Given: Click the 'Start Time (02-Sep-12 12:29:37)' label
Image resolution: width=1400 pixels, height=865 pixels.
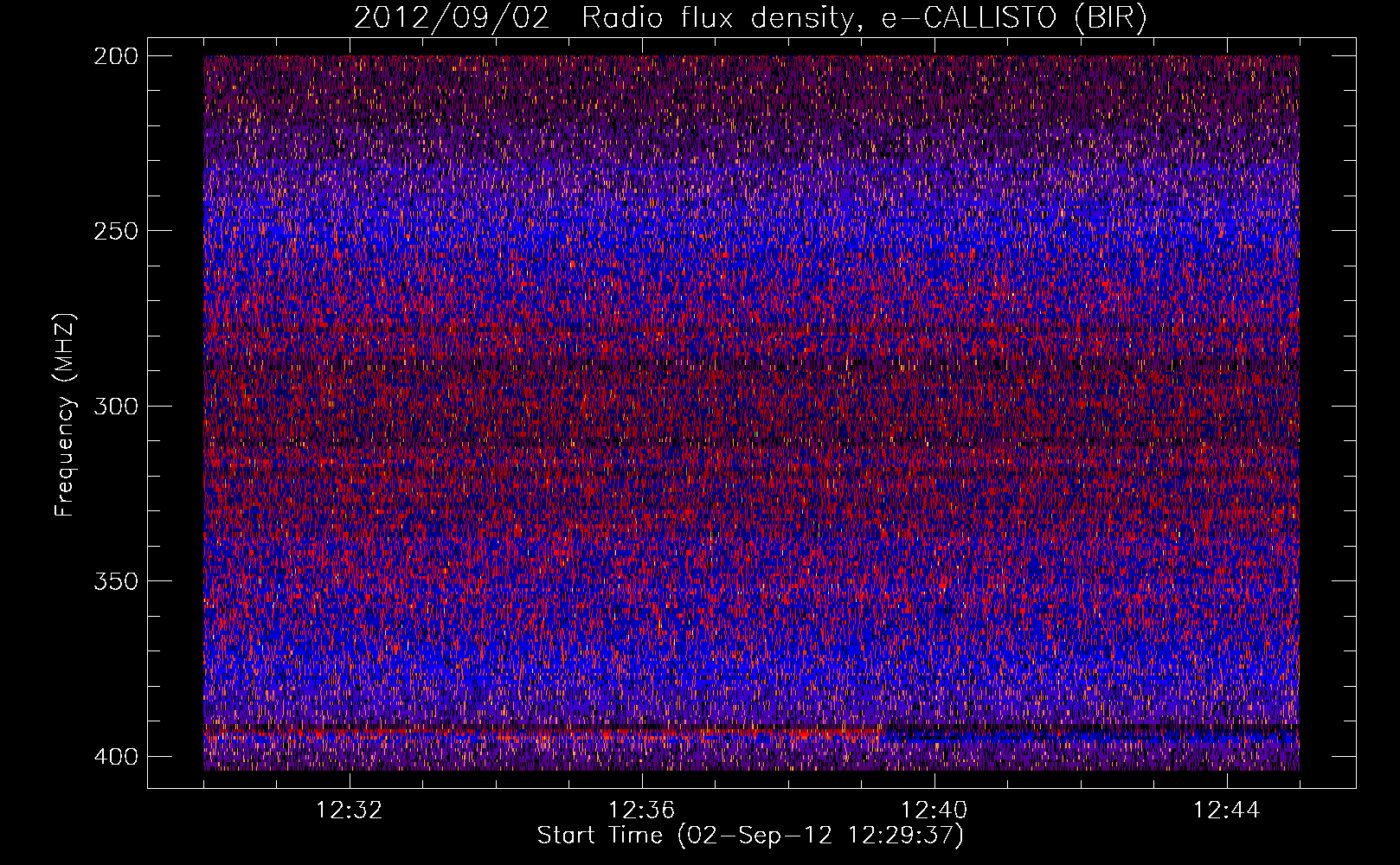Looking at the screenshot, I should click(750, 836).
